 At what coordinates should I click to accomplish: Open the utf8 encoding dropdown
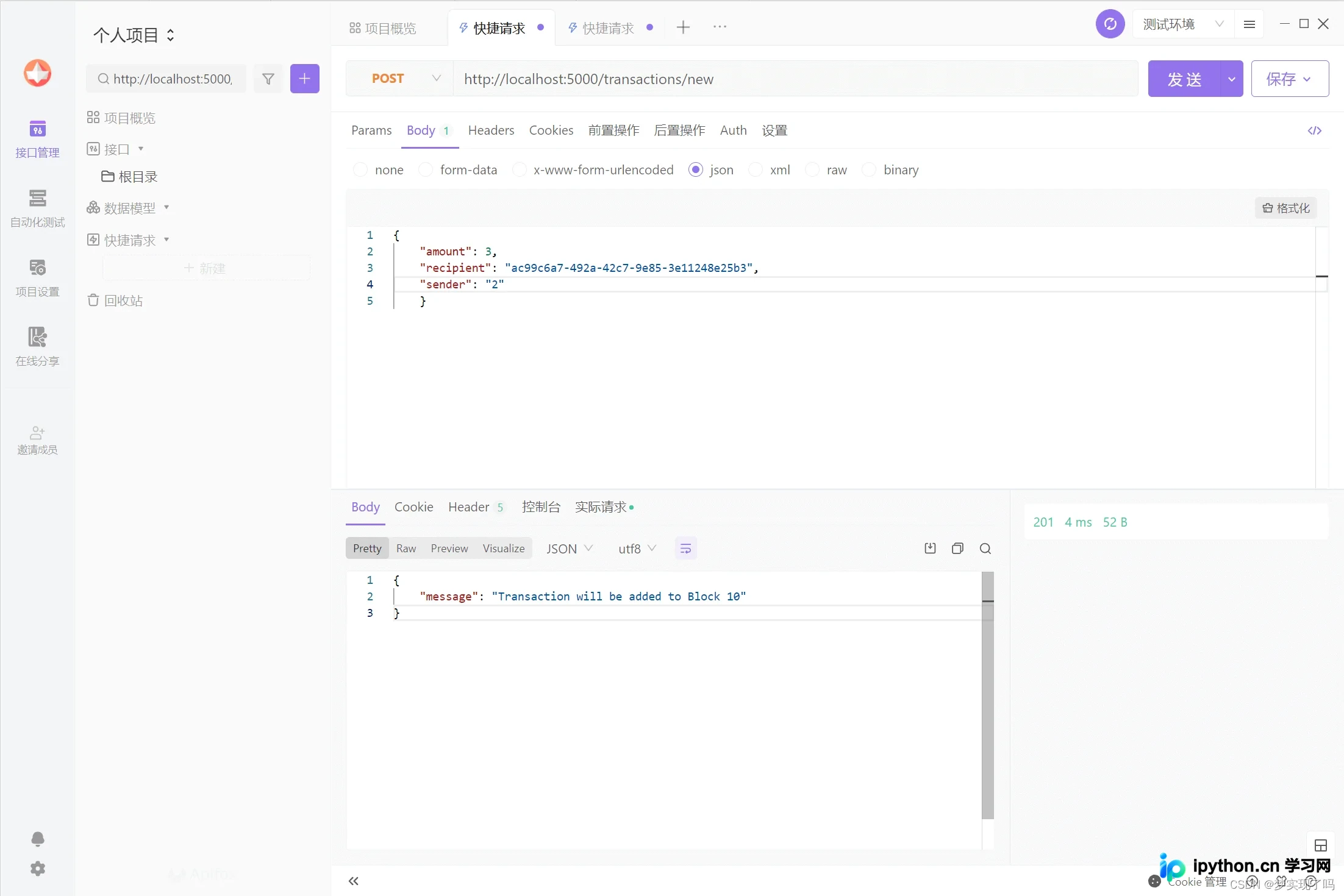pos(637,549)
